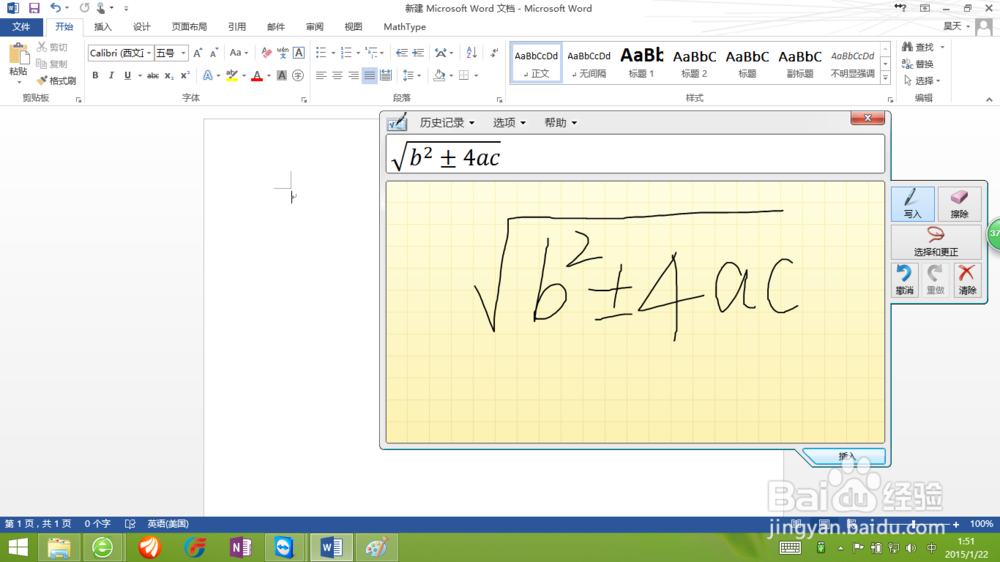
Task: Toggle Justify alignment
Action: [x=369, y=75]
